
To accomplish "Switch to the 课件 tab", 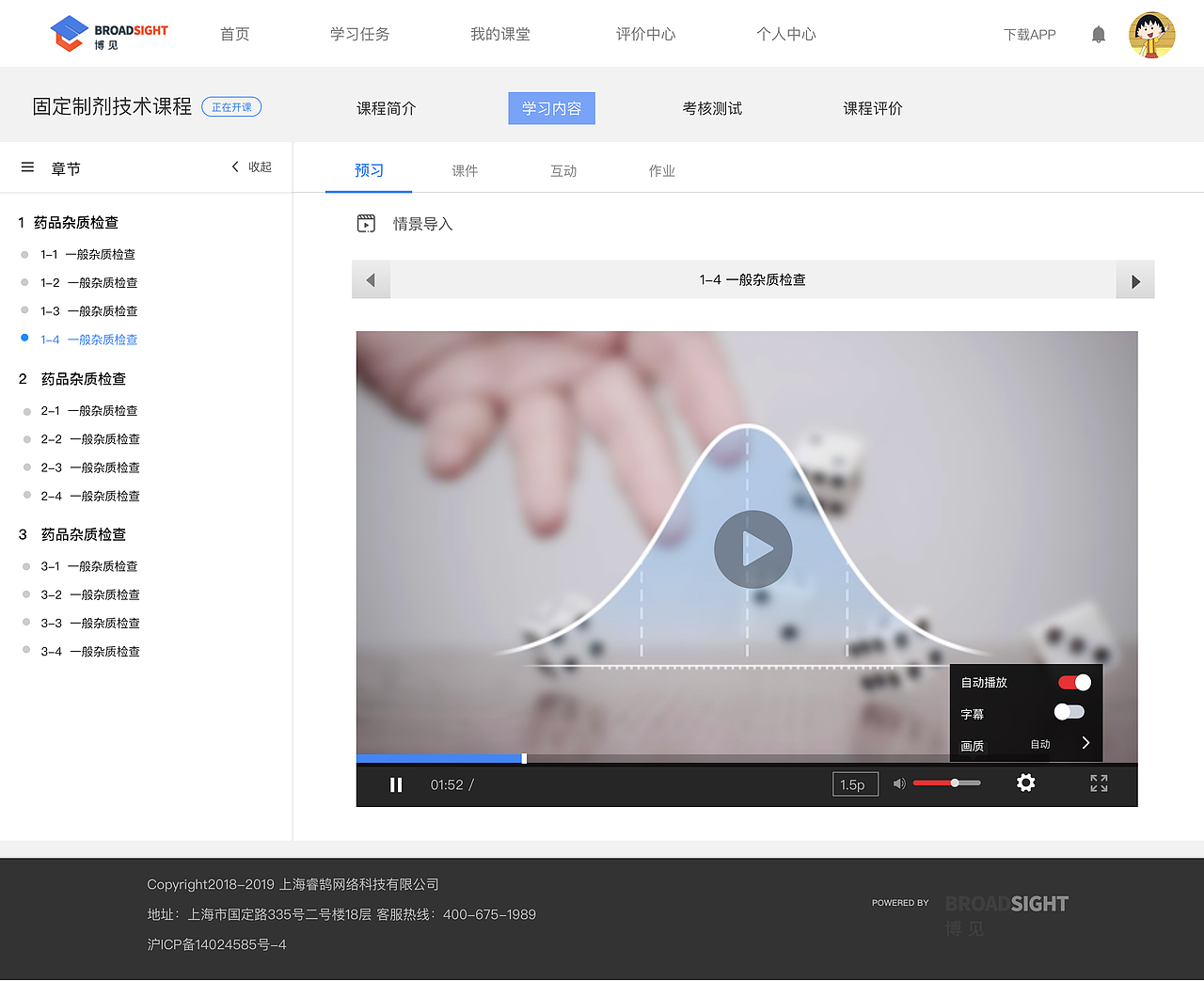I will pyautogui.click(x=465, y=170).
